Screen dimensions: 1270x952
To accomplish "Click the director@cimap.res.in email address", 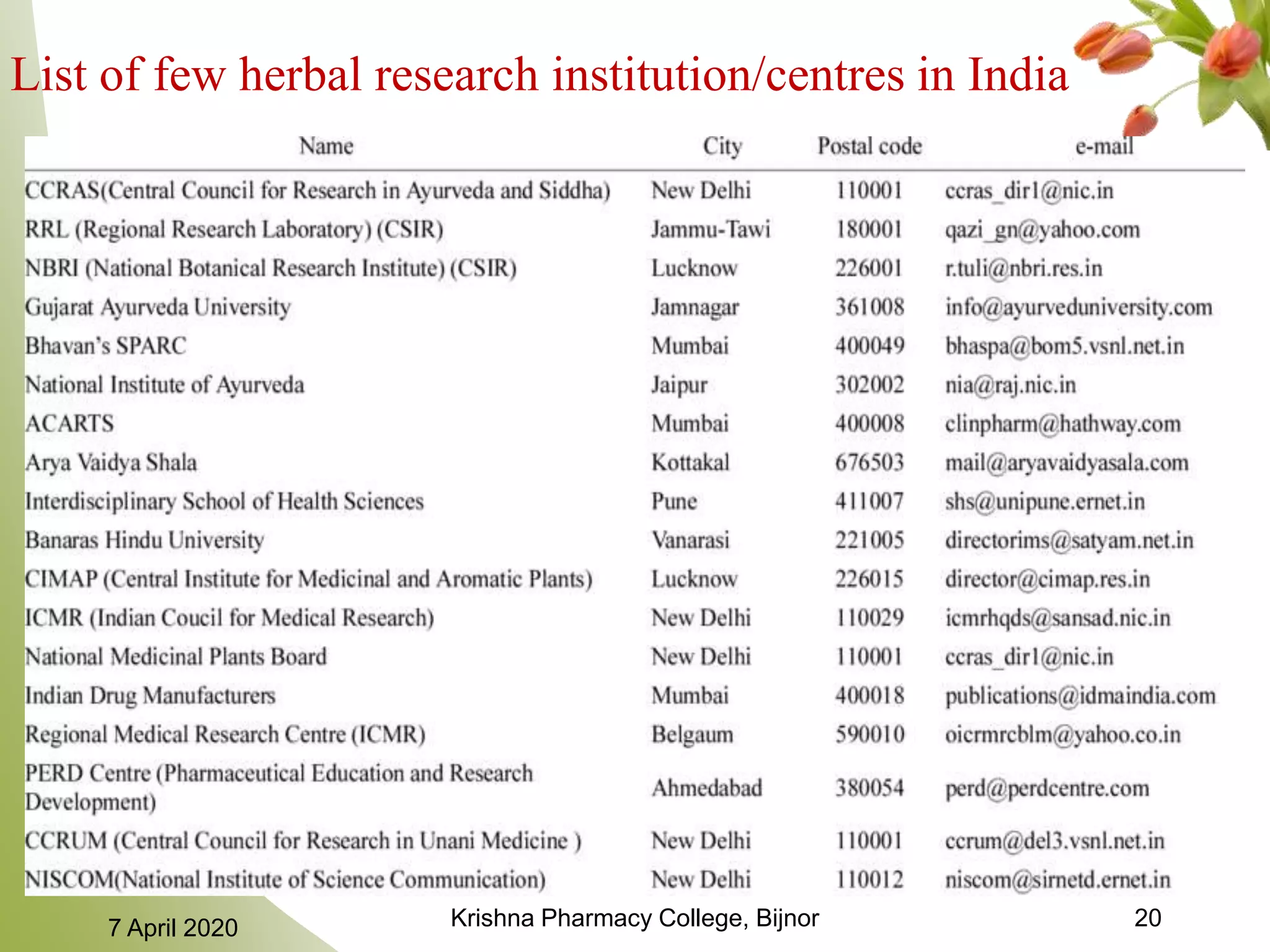I will pyautogui.click(x=1047, y=580).
